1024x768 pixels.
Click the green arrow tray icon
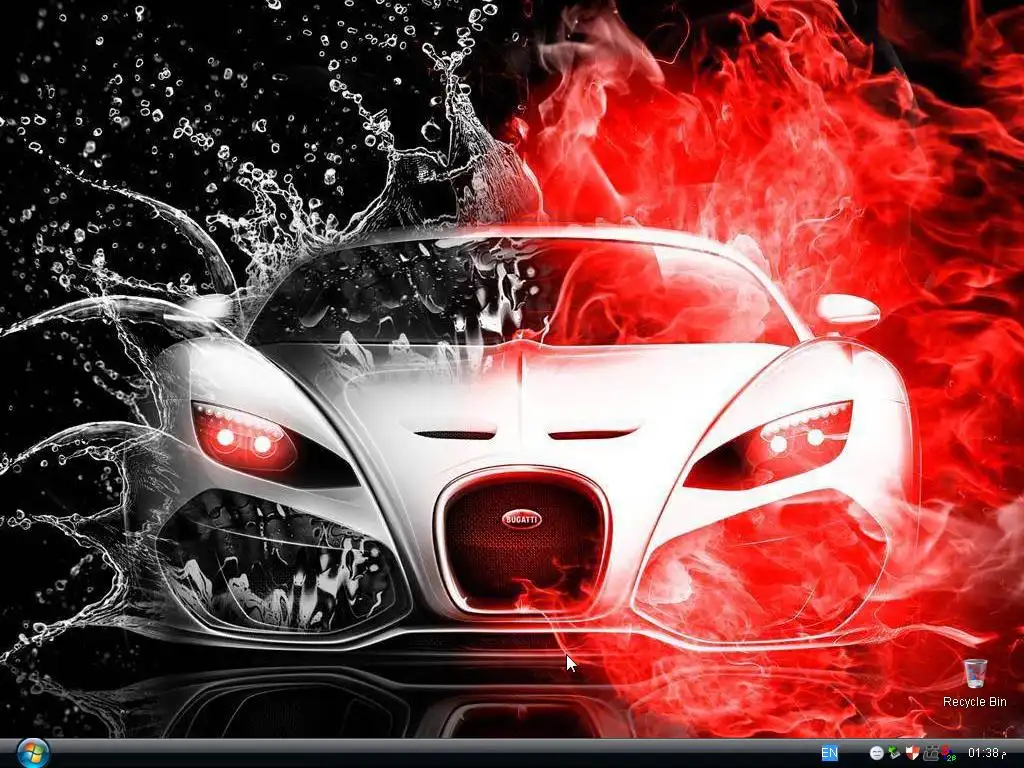[x=894, y=752]
